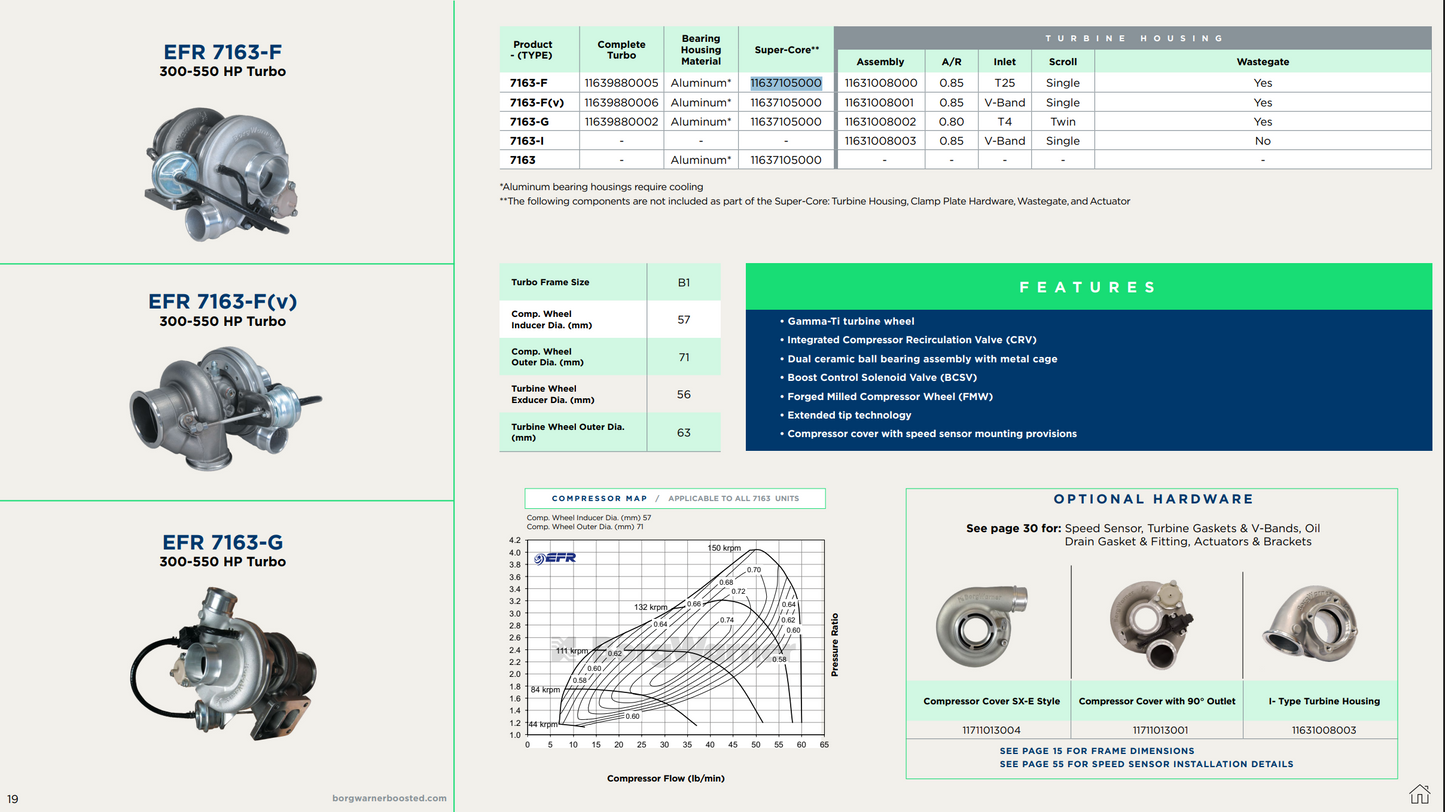Select the T4 inlet cell
This screenshot has width=1445, height=812.
[x=1004, y=121]
